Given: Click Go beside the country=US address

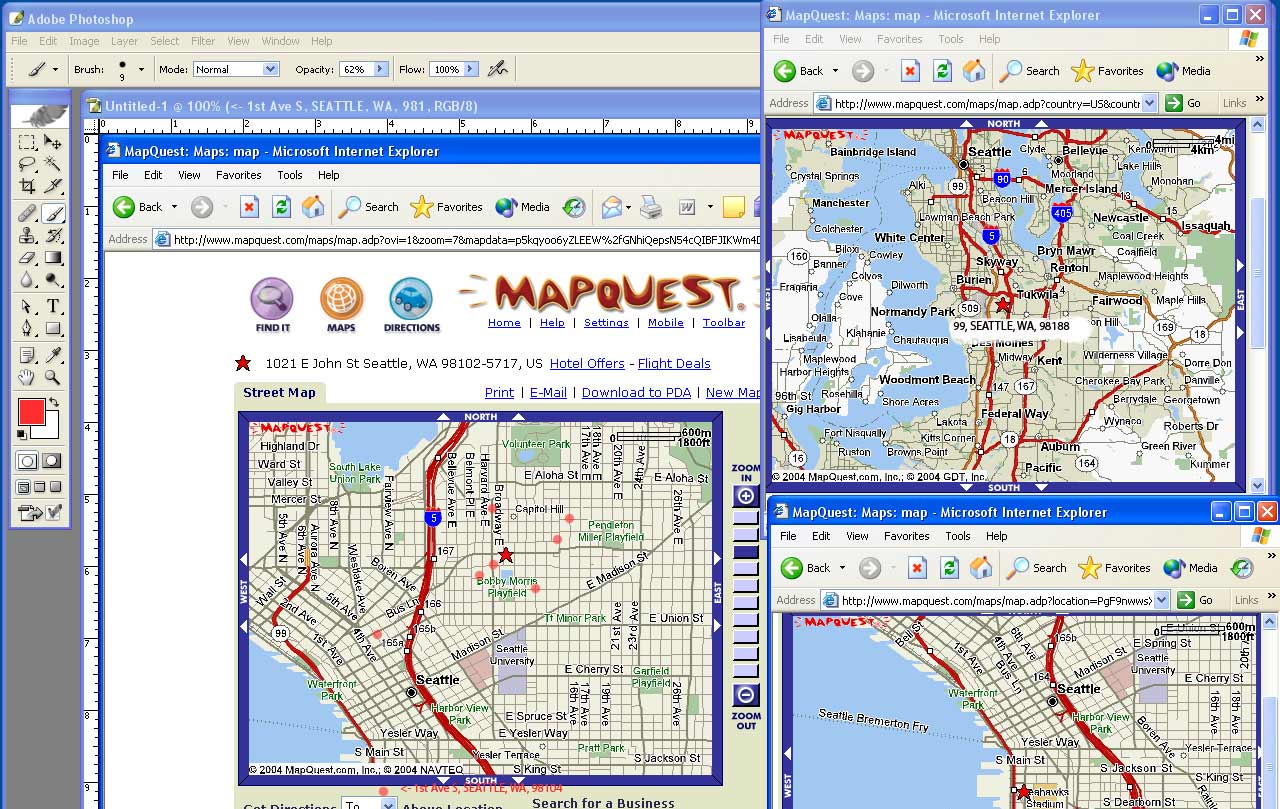Looking at the screenshot, I should pyautogui.click(x=1185, y=103).
